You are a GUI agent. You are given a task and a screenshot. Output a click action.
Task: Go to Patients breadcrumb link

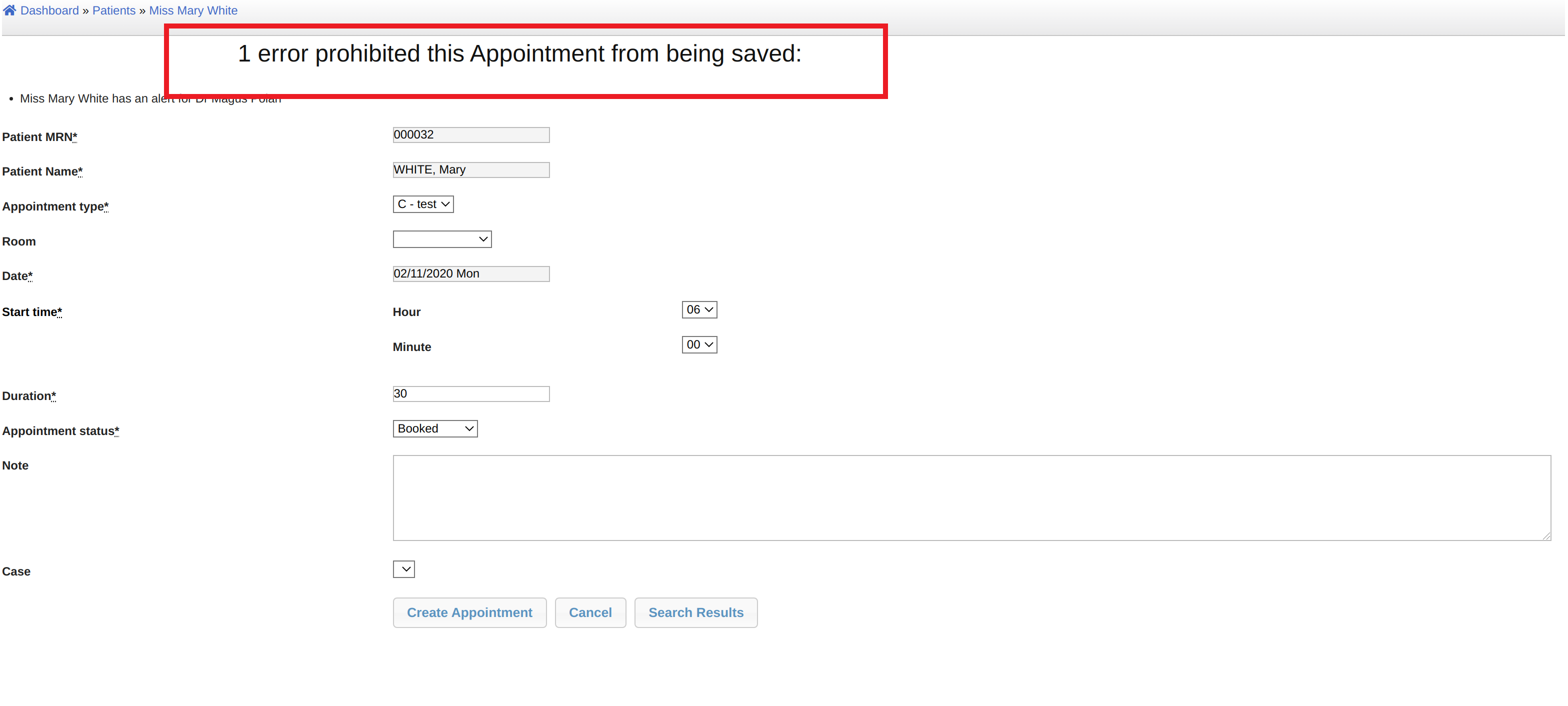point(114,10)
